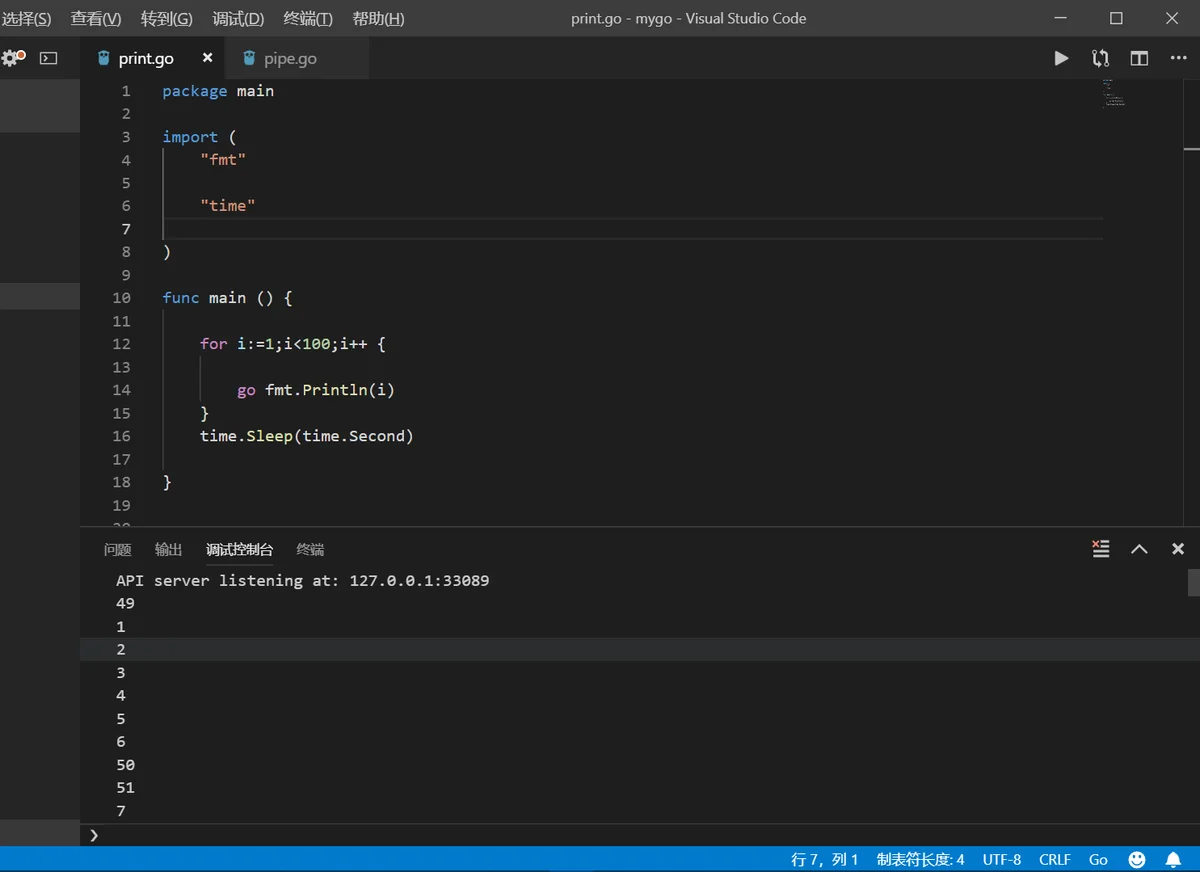Viewport: 1200px width, 872px height.
Task: Open the compare changes icon in the editor toolbar
Action: pyautogui.click(x=1100, y=58)
